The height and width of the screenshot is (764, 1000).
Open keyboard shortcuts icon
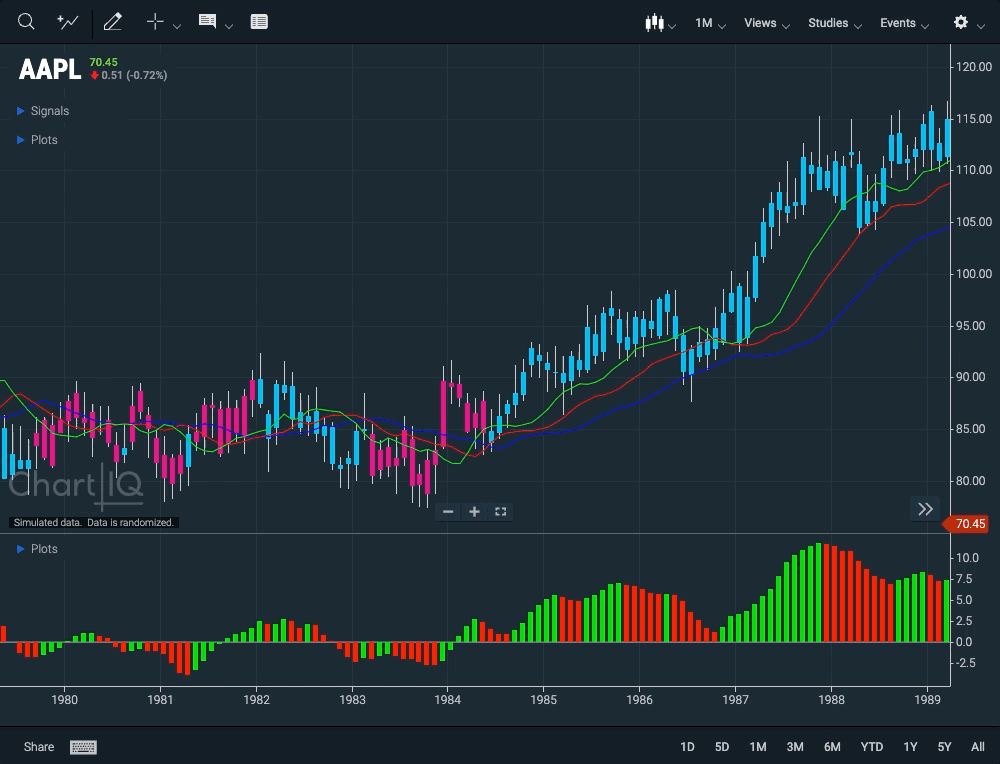click(83, 747)
